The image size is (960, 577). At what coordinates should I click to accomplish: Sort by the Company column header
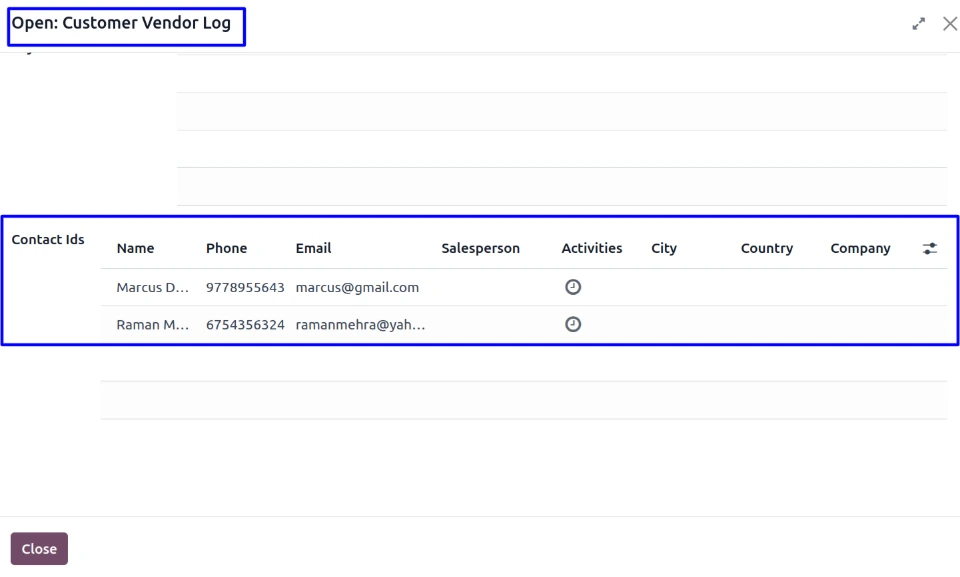860,249
